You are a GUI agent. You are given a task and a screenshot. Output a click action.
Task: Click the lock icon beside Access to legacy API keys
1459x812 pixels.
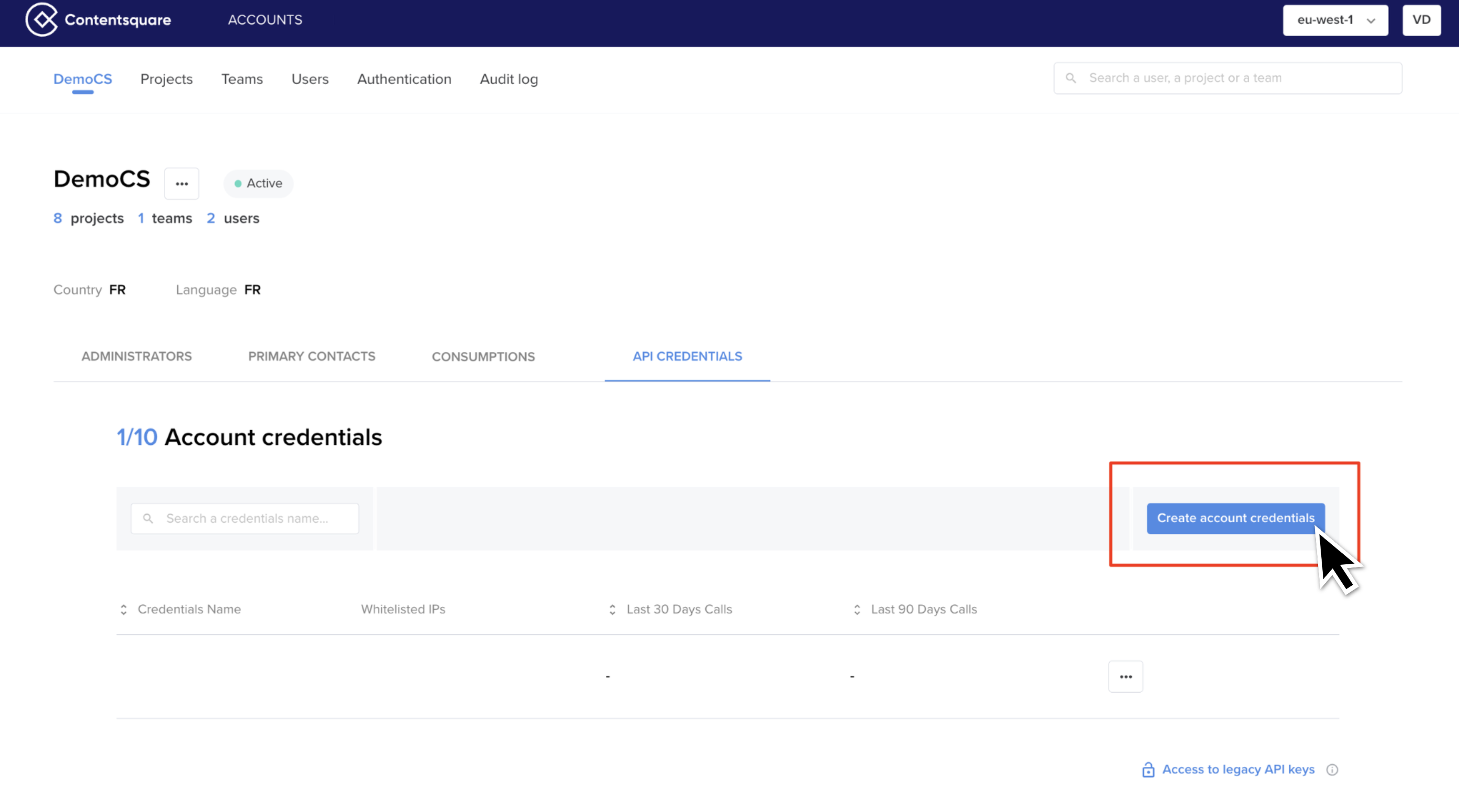(x=1148, y=769)
